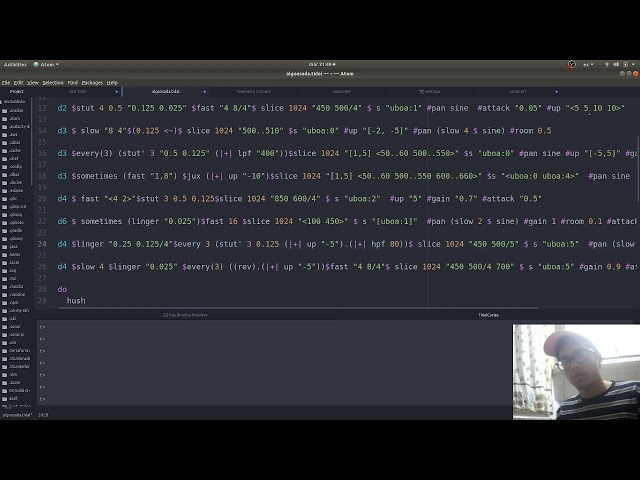Click the webcam video overlay thumbnail
This screenshot has width=640, height=480.
coord(576,372)
